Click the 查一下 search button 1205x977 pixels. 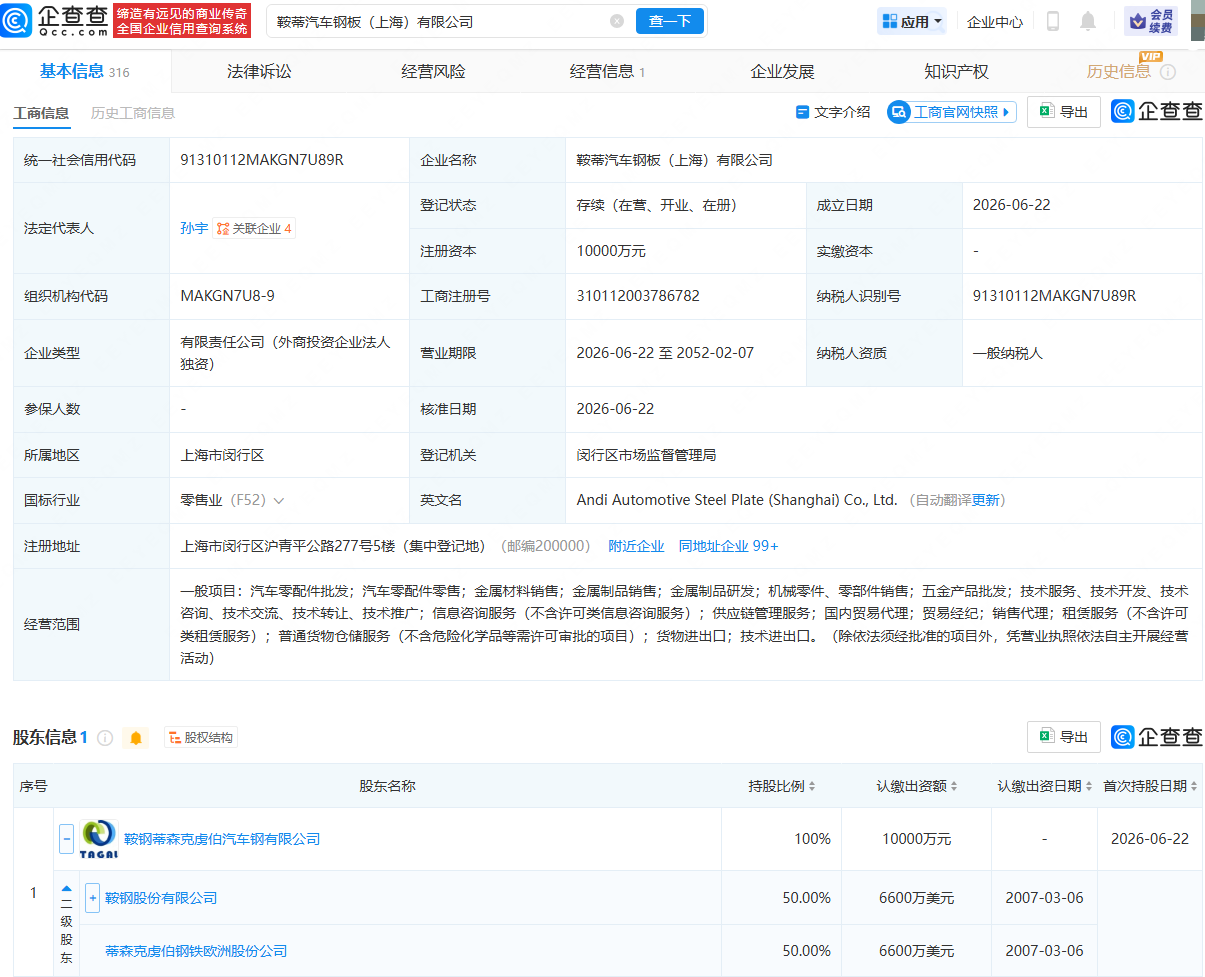coord(670,21)
